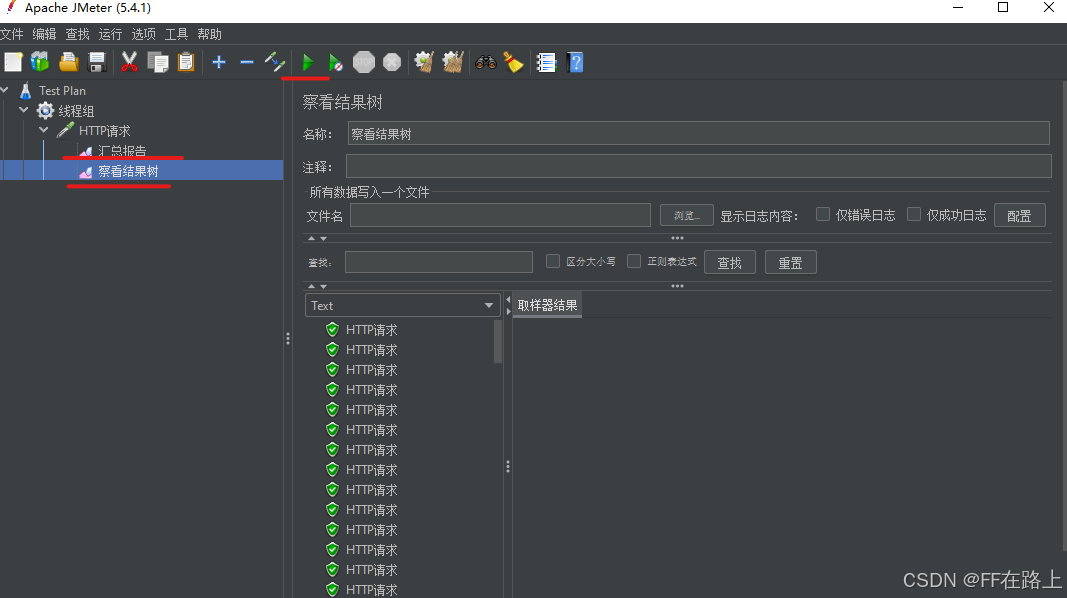Click the 查找 search button
The image size is (1067, 598).
[x=729, y=262]
